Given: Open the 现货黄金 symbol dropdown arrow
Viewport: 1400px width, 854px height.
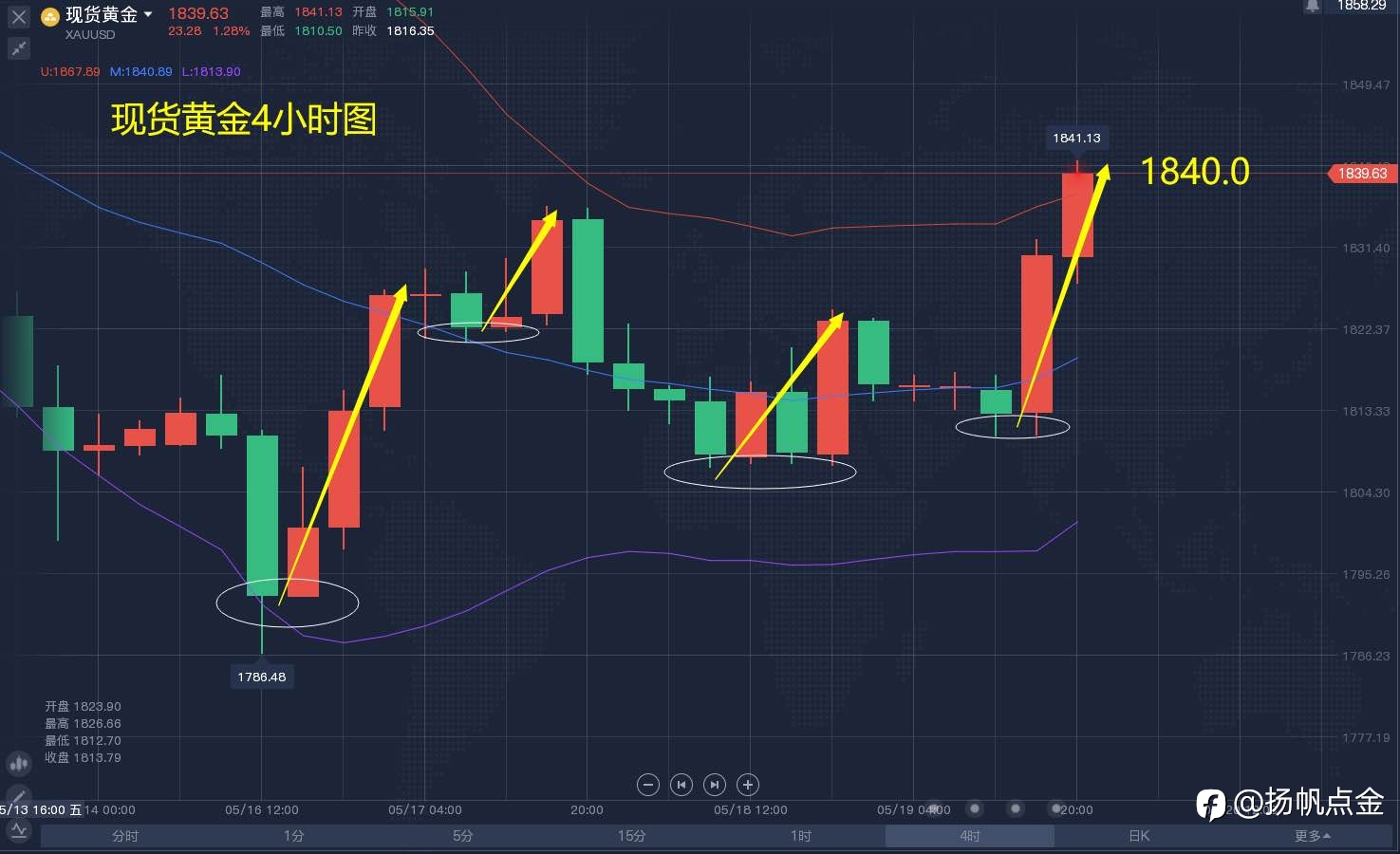Looking at the screenshot, I should click(148, 14).
